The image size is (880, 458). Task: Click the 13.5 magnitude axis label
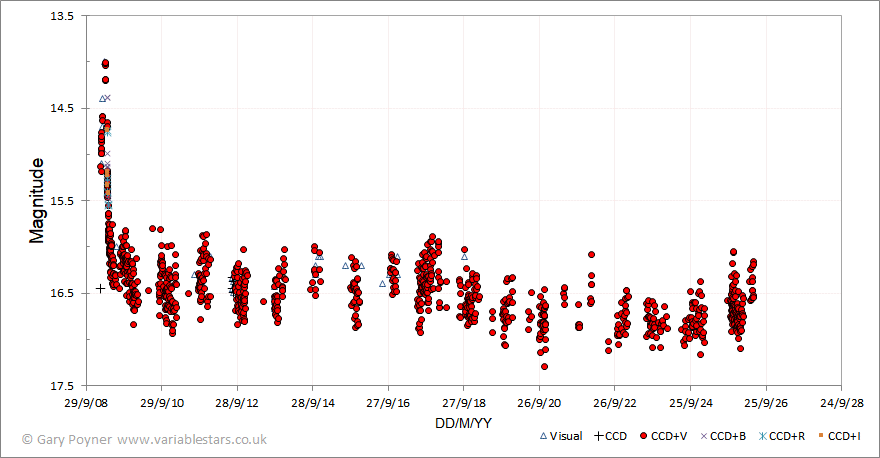pyautogui.click(x=62, y=16)
